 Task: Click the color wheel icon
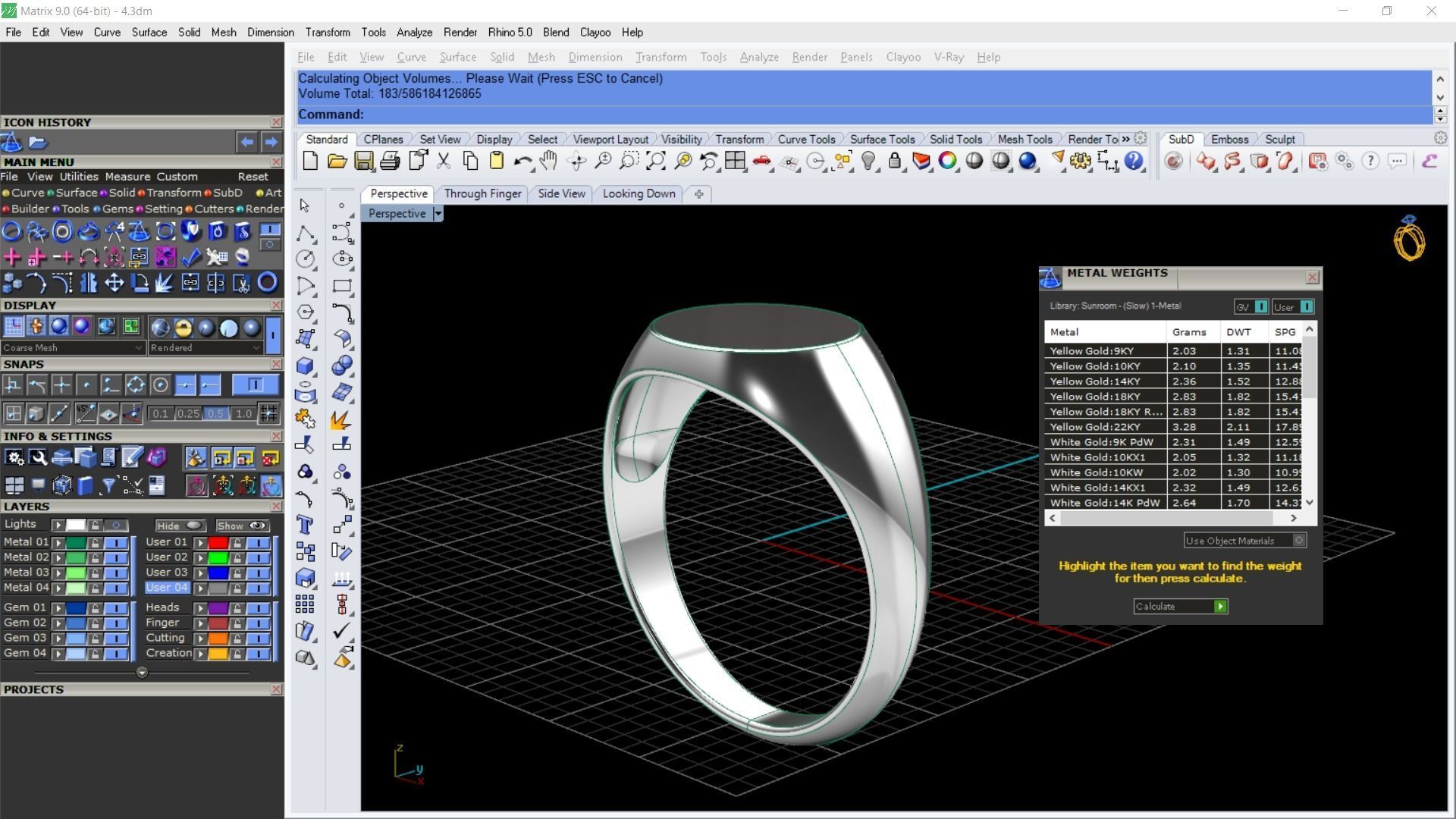pyautogui.click(x=948, y=161)
